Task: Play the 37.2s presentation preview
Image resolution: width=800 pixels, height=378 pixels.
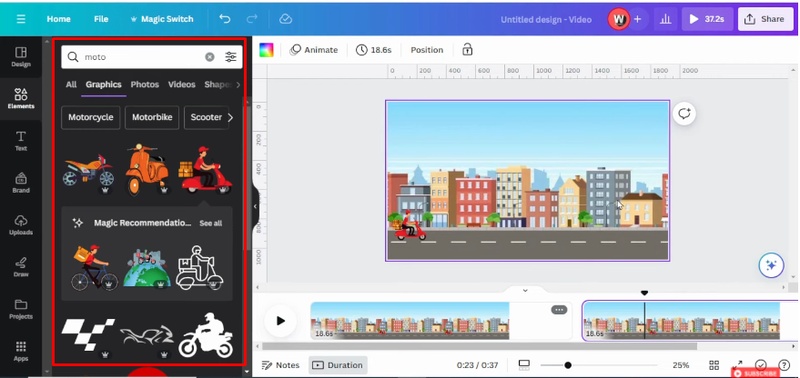Action: 707,19
